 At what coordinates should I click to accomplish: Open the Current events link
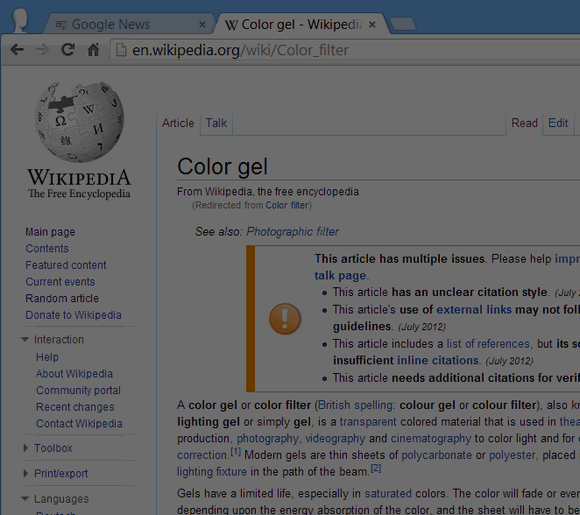tap(60, 282)
